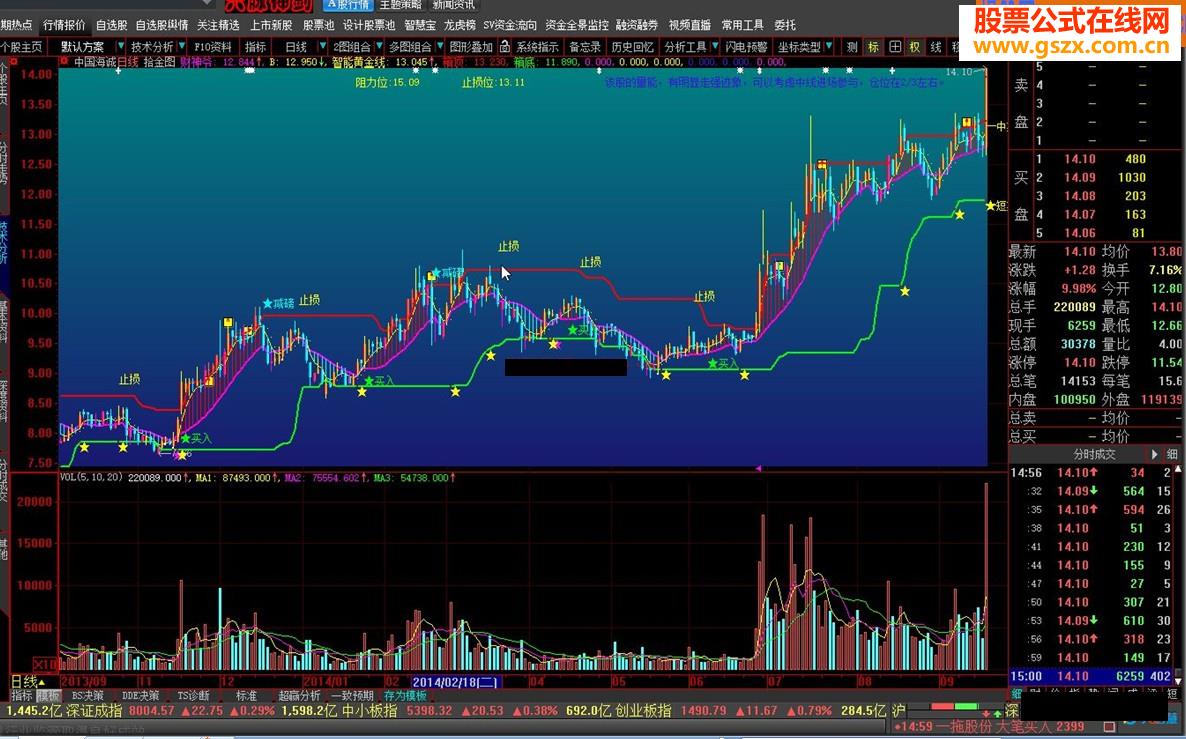The height and width of the screenshot is (739, 1186).
Task: Open dropdown arrow beside 多图组合
Action: 439,47
